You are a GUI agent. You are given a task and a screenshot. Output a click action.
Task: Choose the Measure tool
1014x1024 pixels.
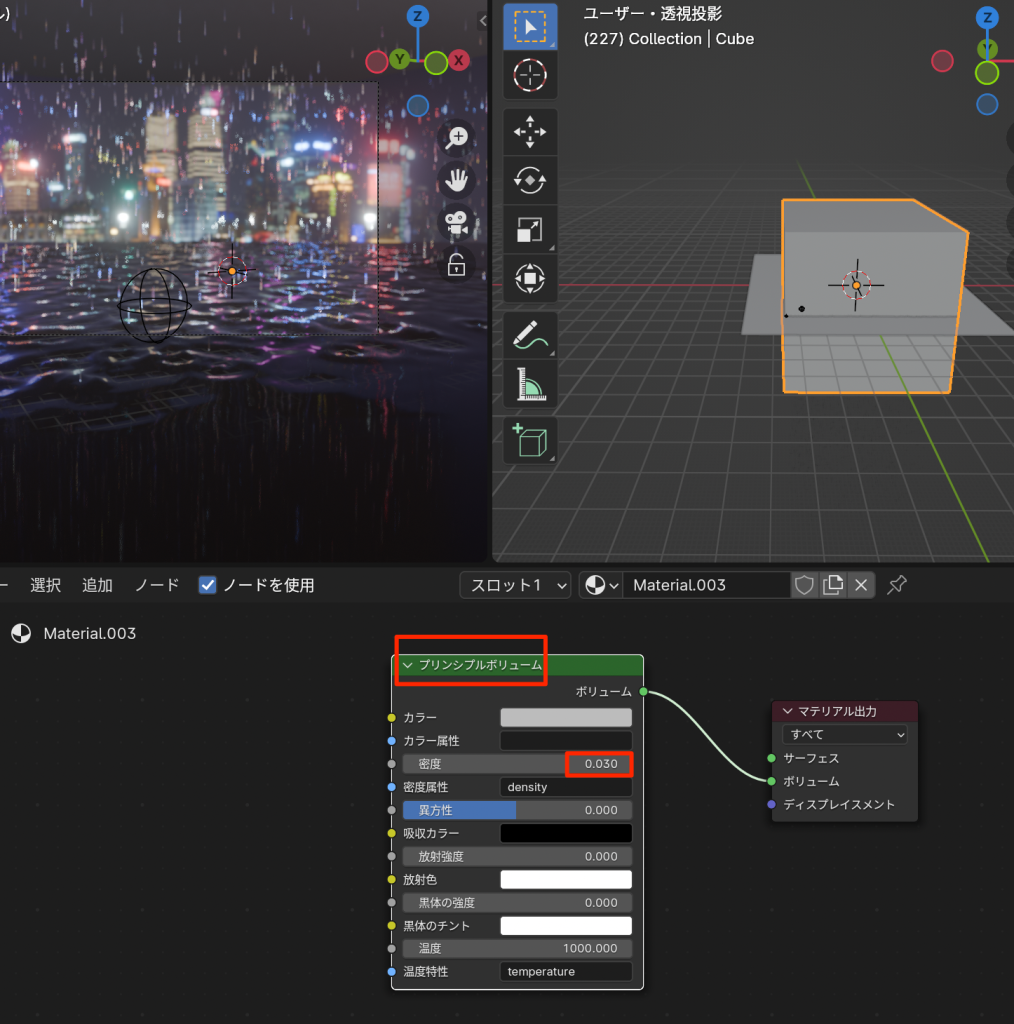pos(529,383)
